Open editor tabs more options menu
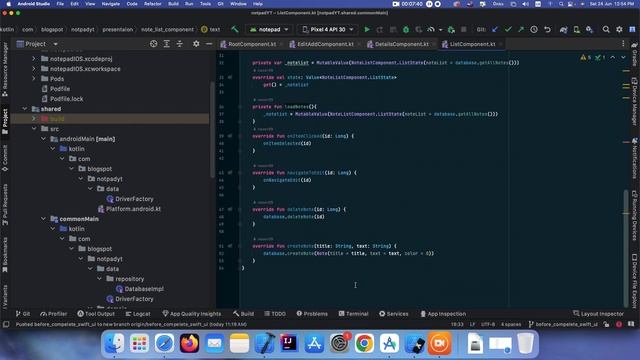The height and width of the screenshot is (360, 640). 623,44
